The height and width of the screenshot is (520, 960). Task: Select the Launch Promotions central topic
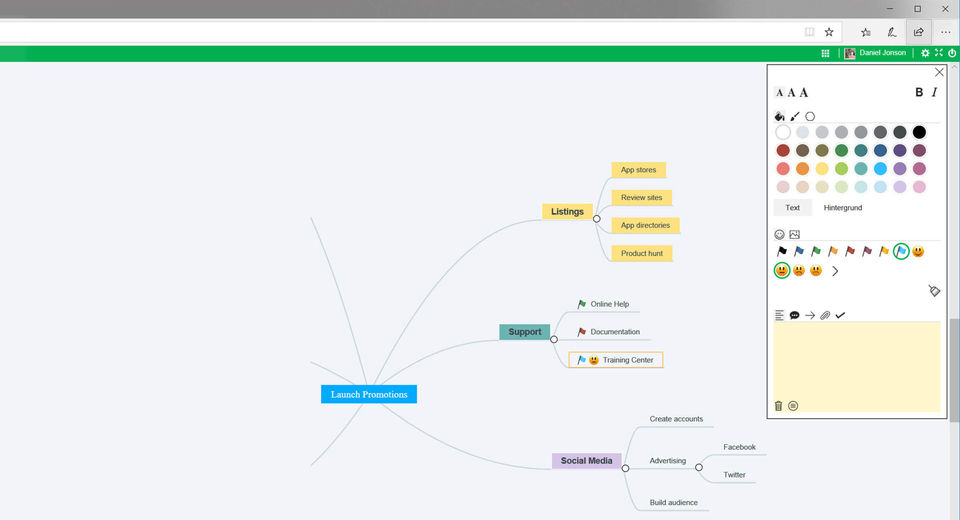click(369, 394)
